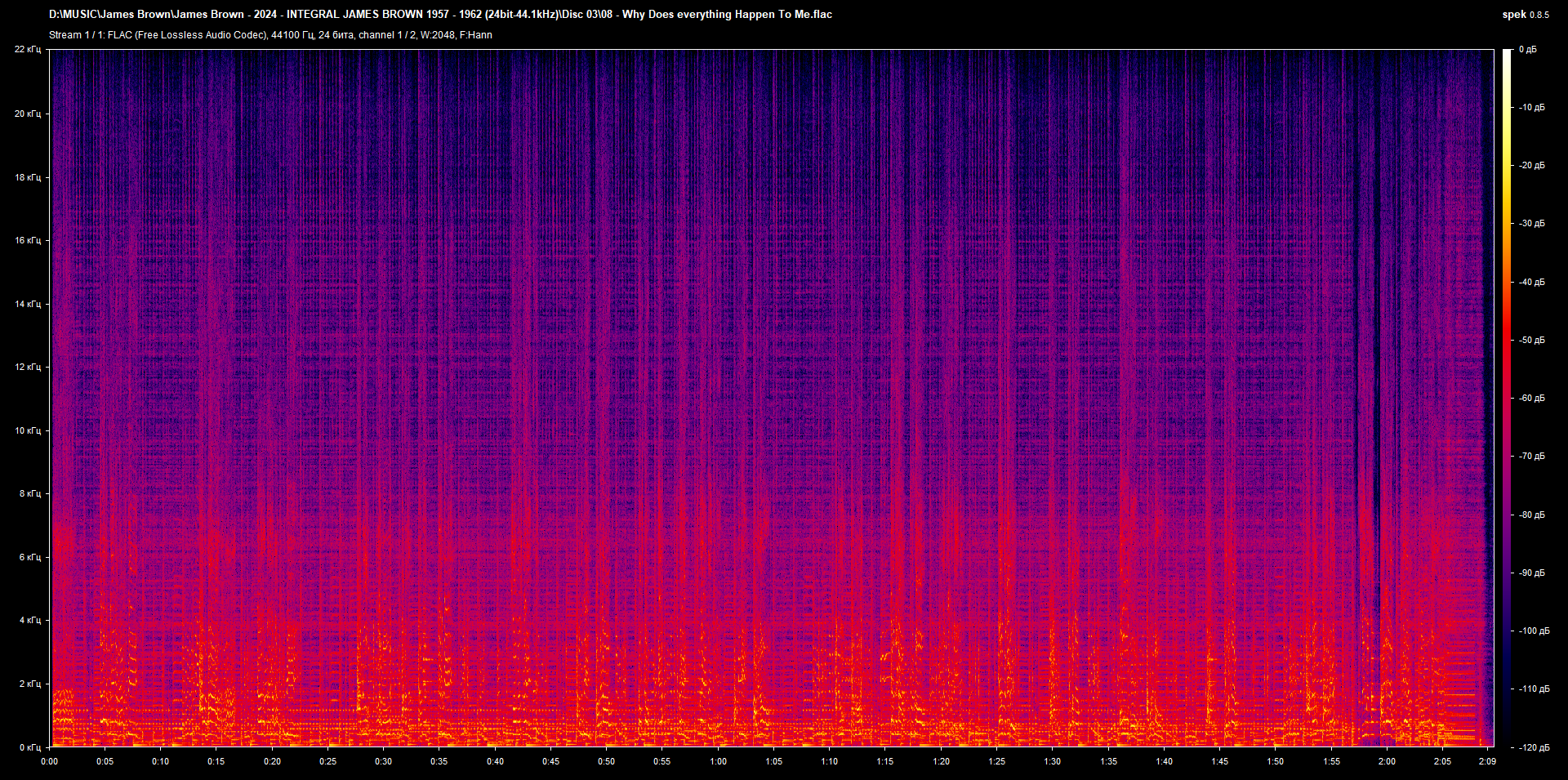1568x780 pixels.
Task: Click the -20 дБ level scale label
Action: click(1531, 166)
